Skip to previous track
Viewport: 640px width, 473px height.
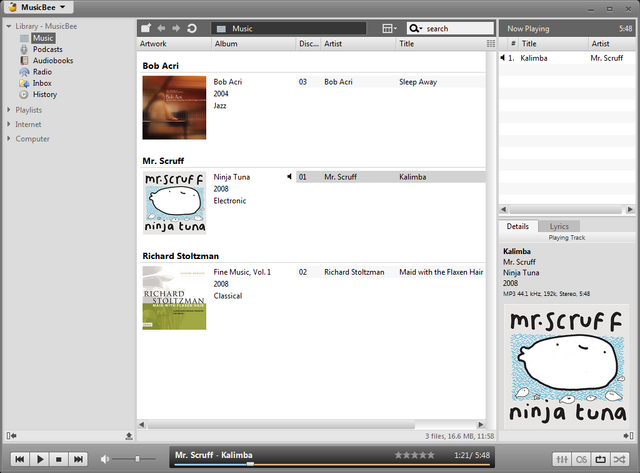pyautogui.click(x=20, y=460)
